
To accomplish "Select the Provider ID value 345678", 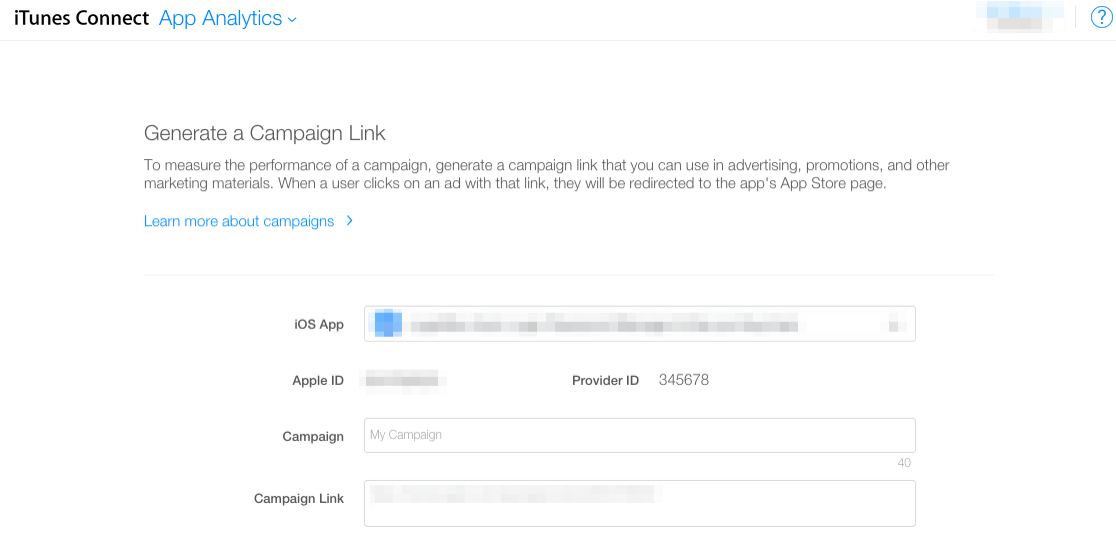I will coord(683,380).
